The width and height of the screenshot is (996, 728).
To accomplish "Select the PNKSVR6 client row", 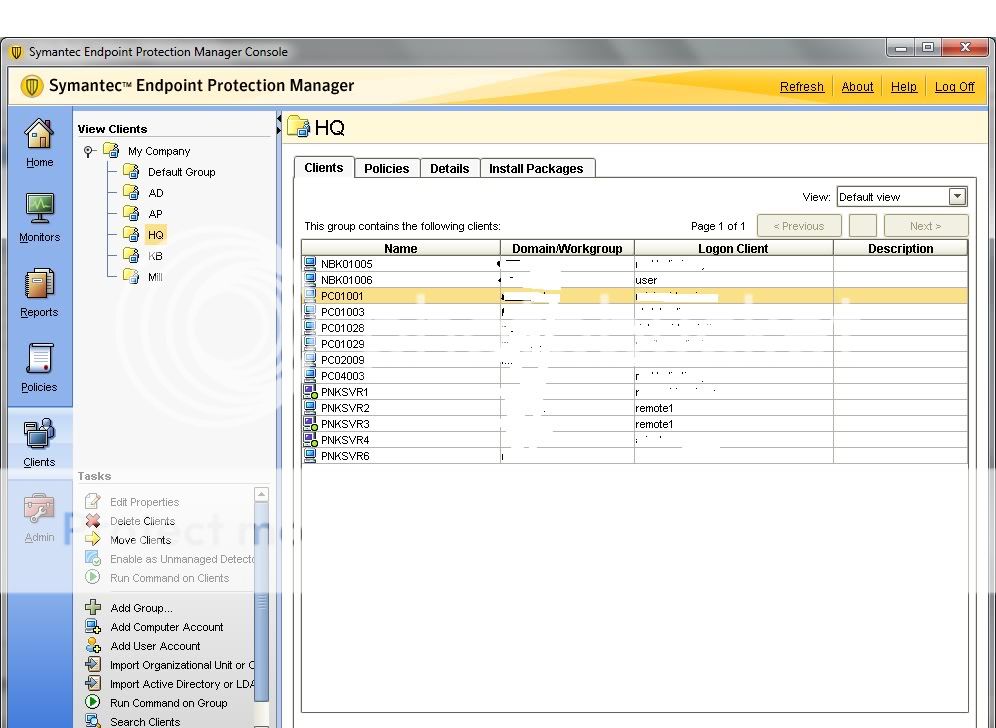I will point(635,455).
